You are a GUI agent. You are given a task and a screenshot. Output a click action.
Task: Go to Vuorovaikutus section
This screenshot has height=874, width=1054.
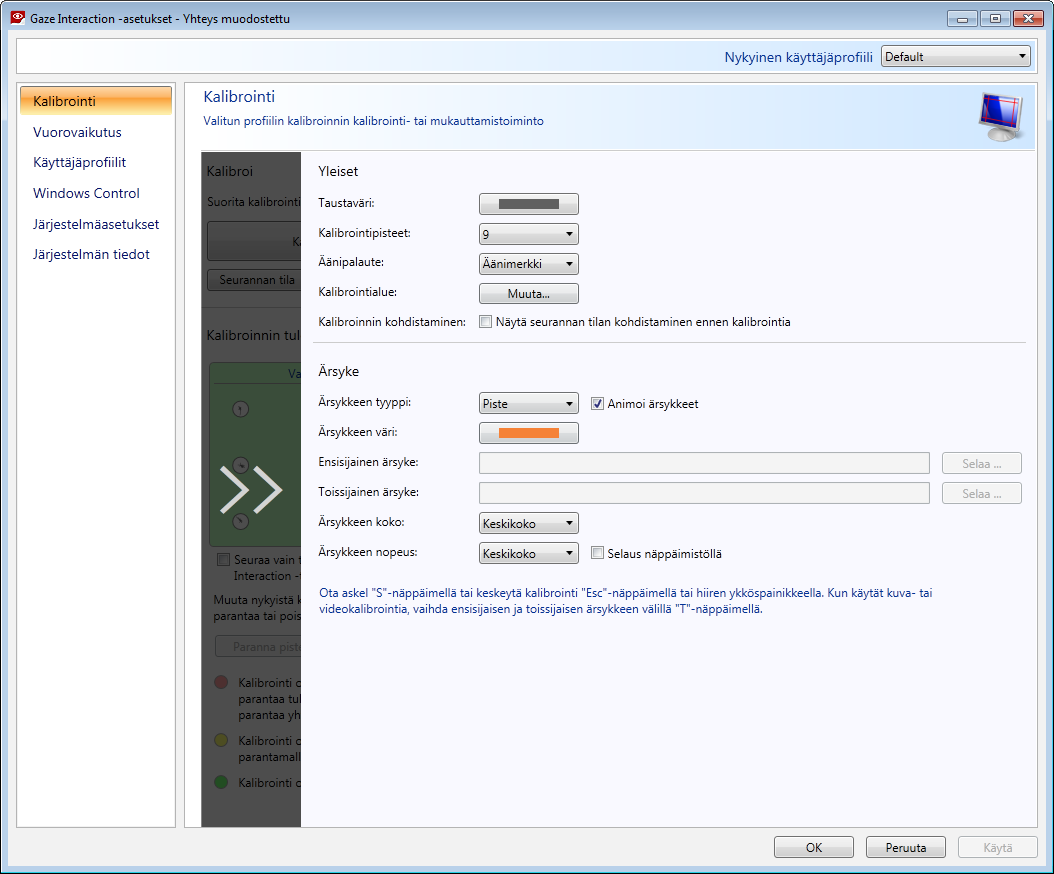[77, 132]
